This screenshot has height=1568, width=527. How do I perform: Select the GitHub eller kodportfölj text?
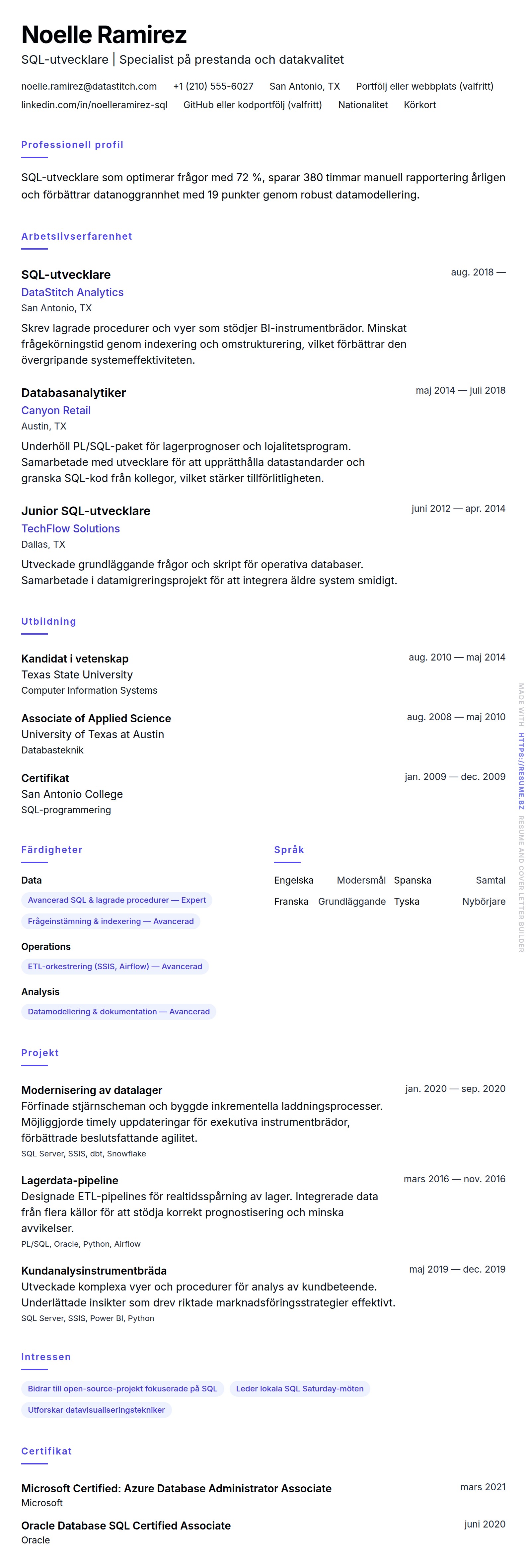point(253,105)
